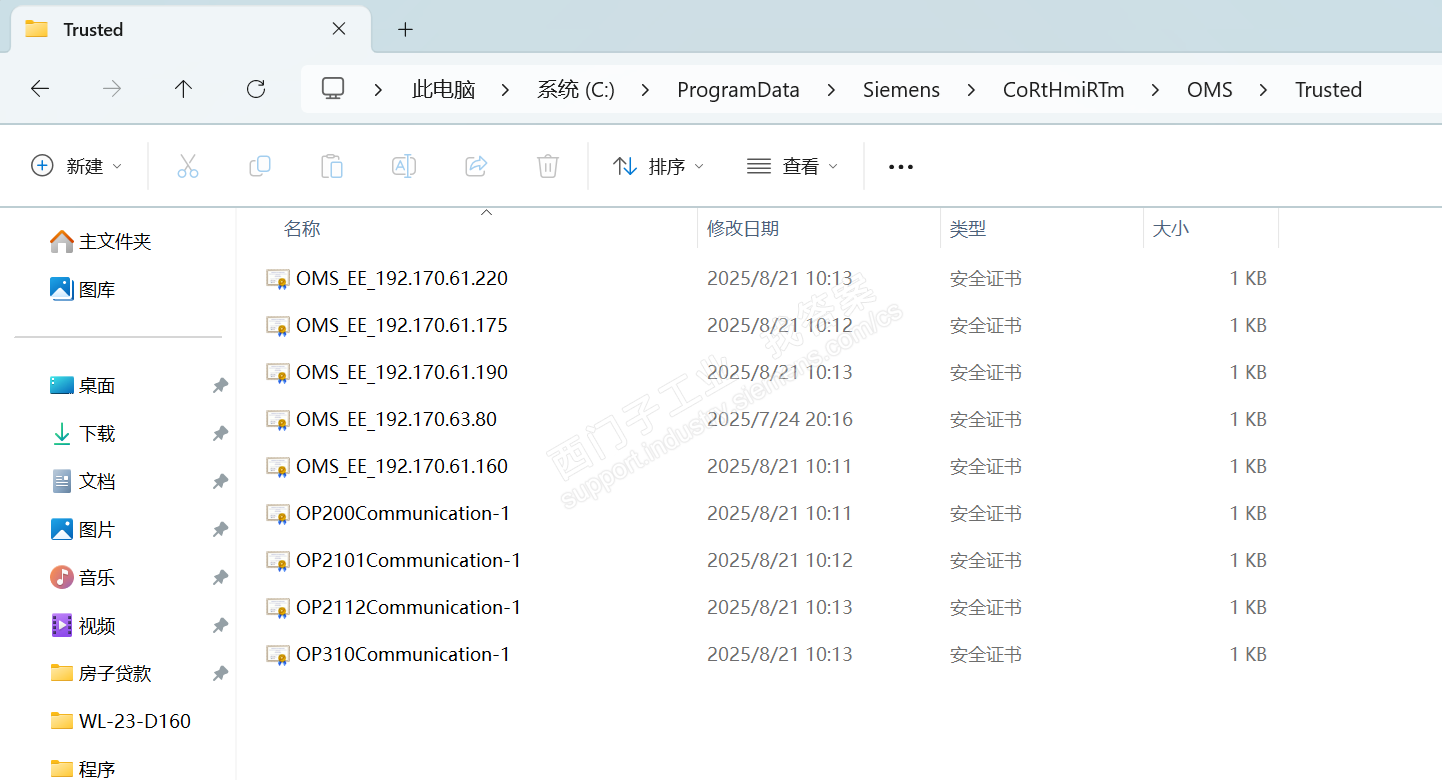Click certificate icon of OMS_EE_192.170.61.160

(x=278, y=467)
